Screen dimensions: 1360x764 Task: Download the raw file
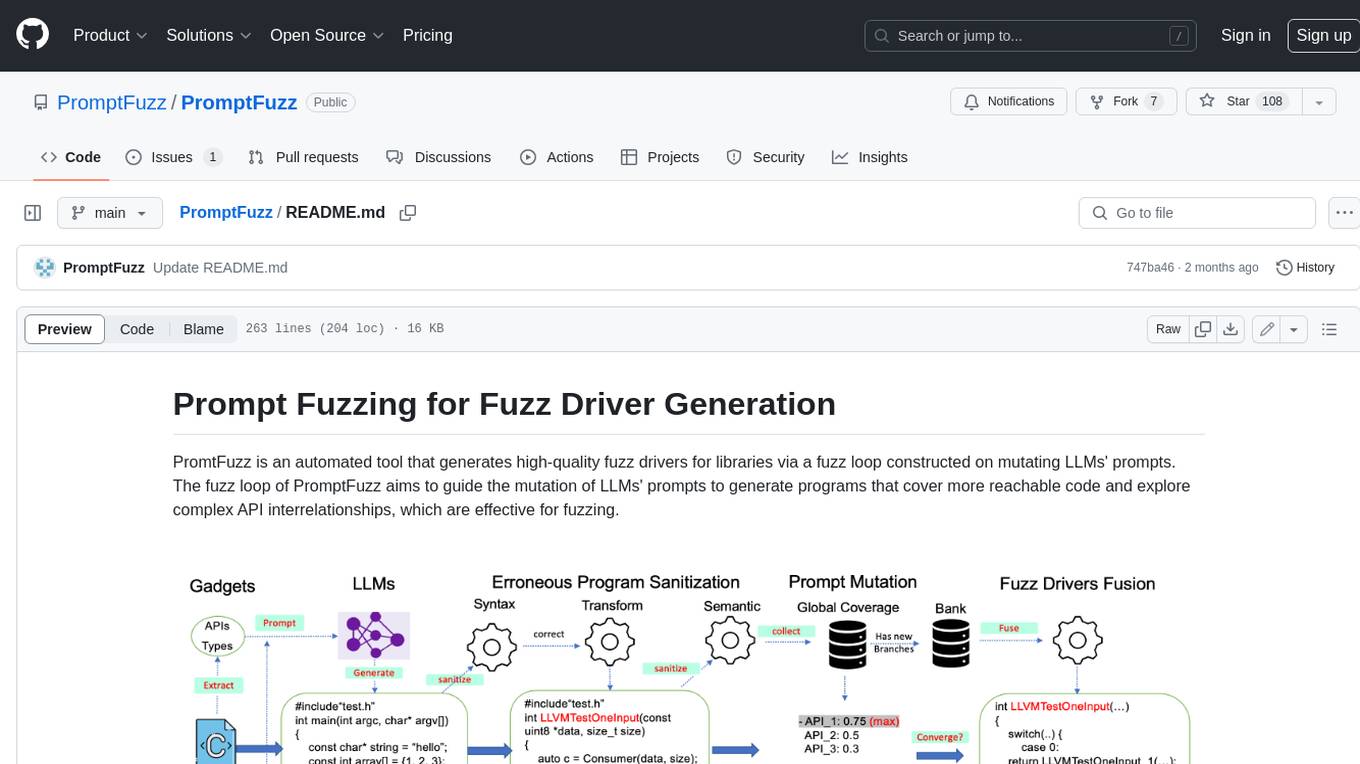coord(1231,329)
